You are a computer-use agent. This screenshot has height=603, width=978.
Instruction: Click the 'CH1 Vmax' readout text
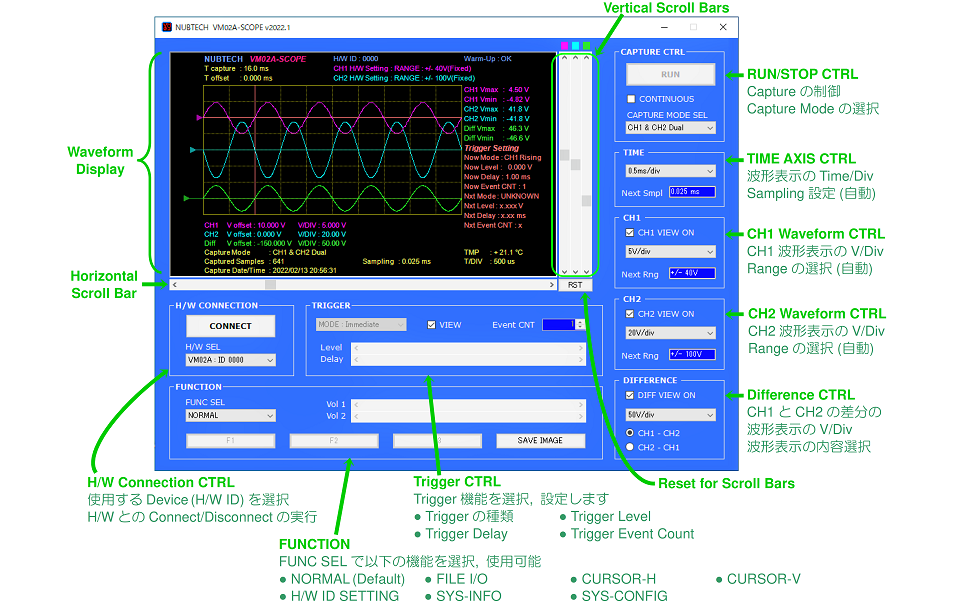click(481, 89)
